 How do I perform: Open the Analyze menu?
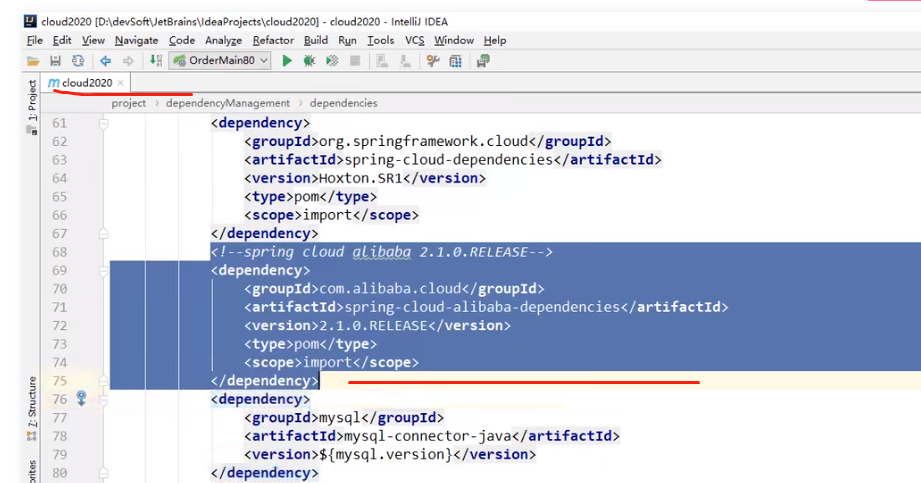pyautogui.click(x=223, y=40)
